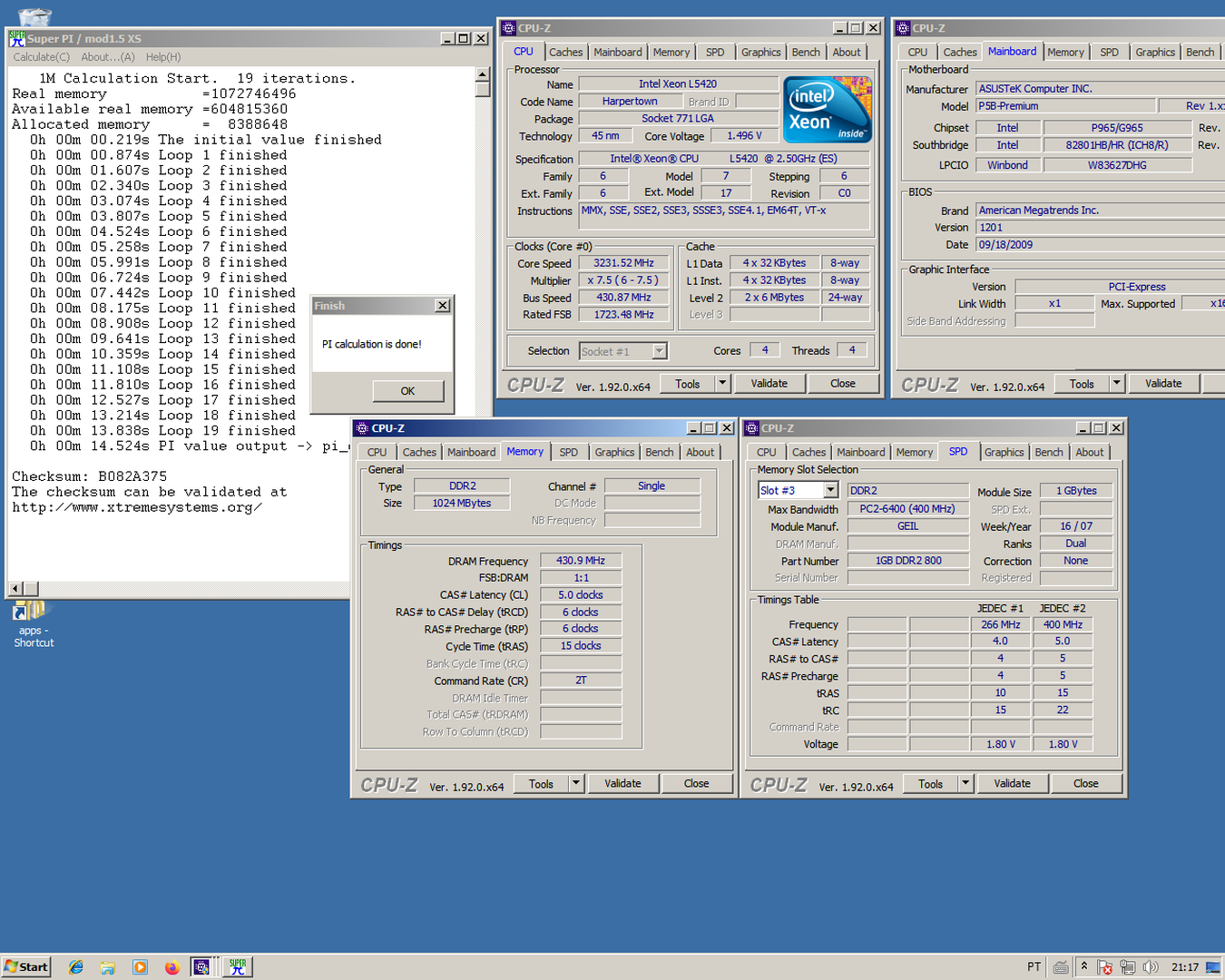Click the network tray icon
Screen dimensions: 1225x980
coord(1128,967)
